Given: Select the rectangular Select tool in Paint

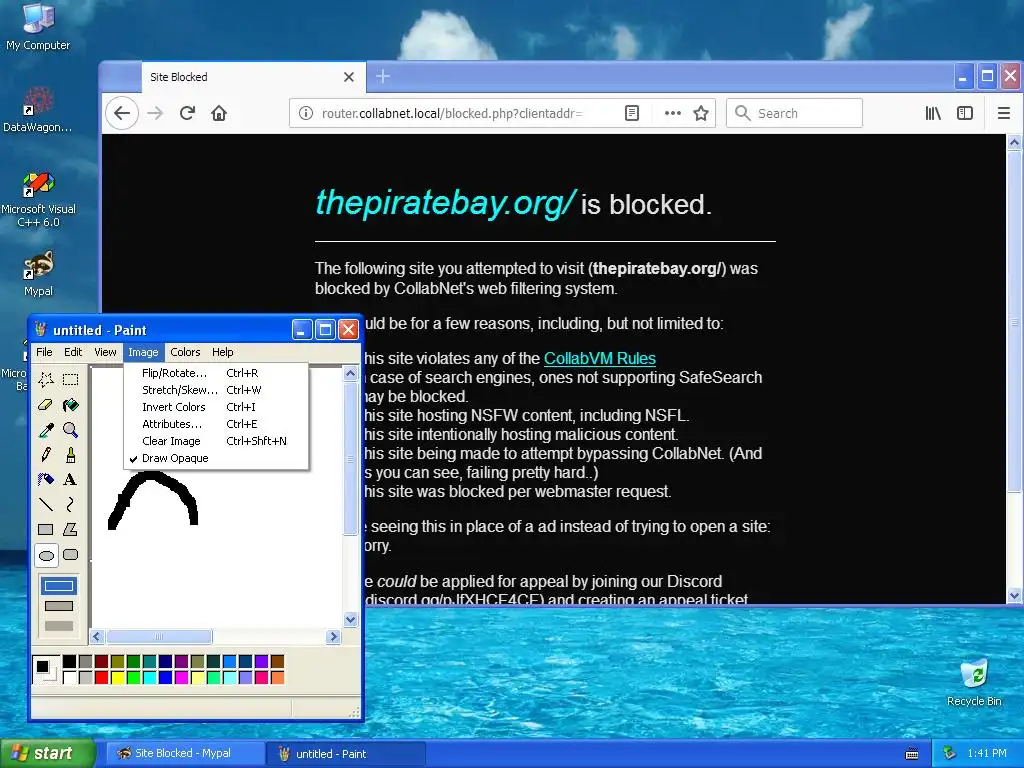Looking at the screenshot, I should [71, 379].
